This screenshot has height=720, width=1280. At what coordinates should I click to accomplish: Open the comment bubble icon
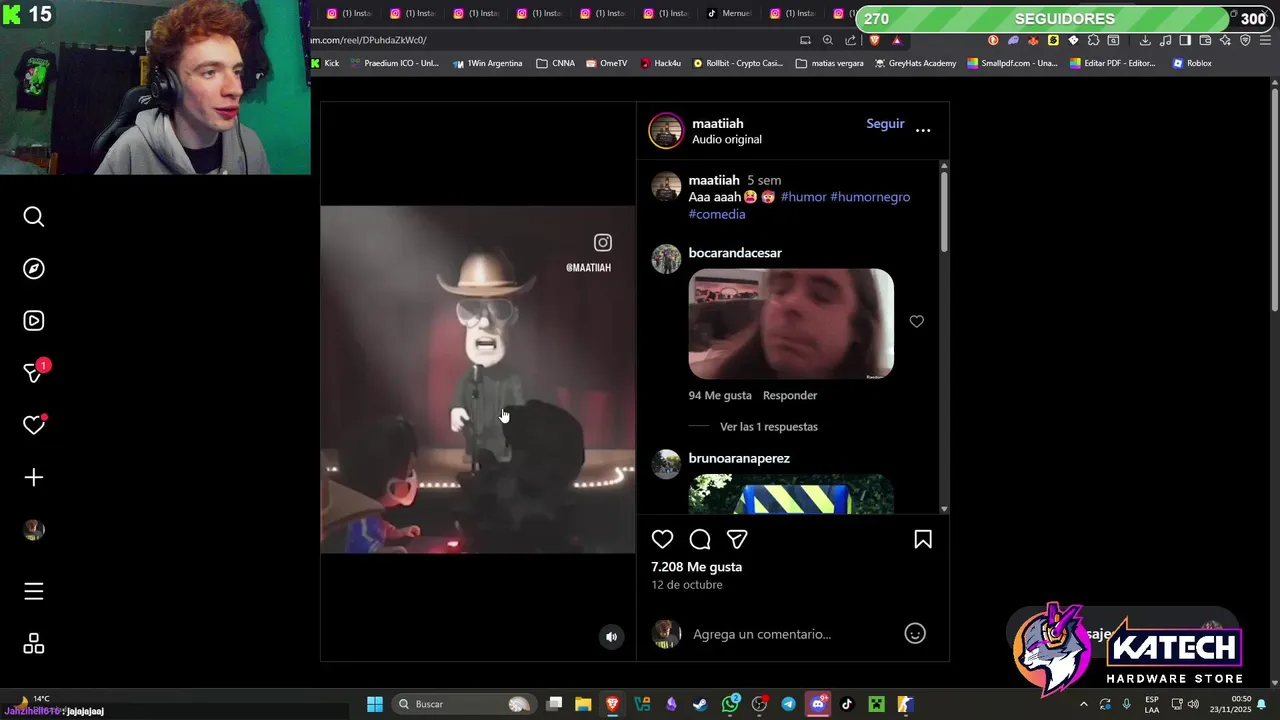[x=700, y=540]
